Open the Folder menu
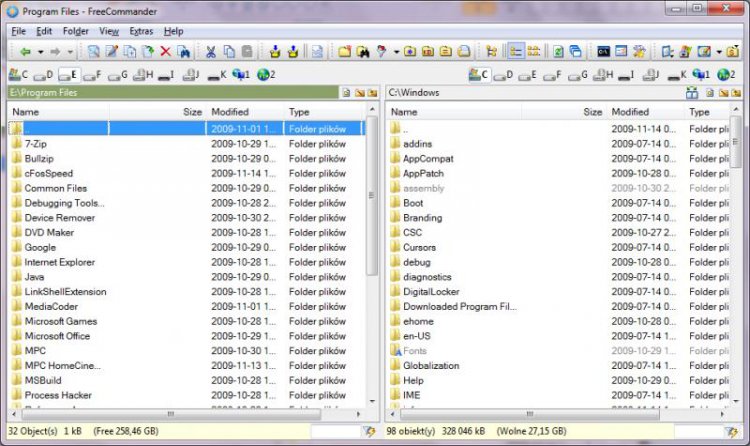The image size is (750, 446). tap(76, 31)
